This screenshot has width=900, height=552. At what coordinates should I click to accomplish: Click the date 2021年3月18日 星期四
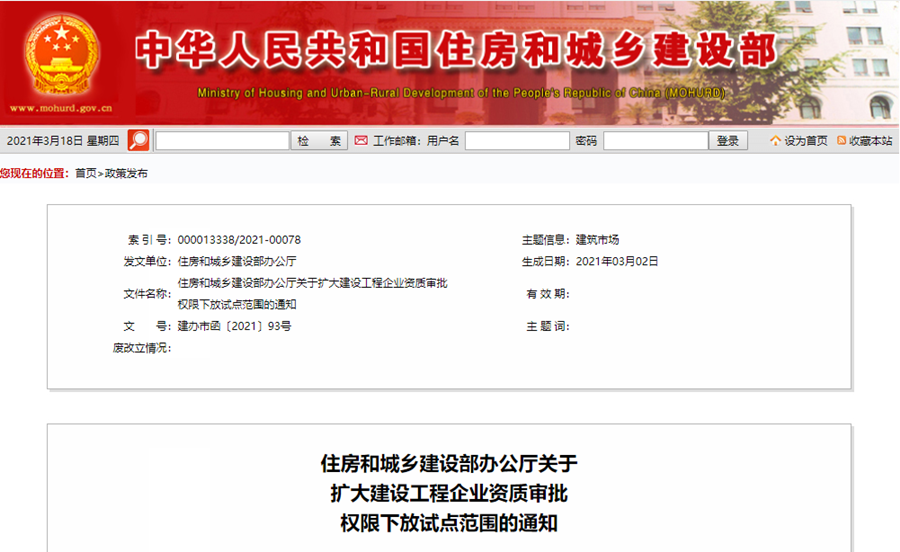[x=63, y=141]
